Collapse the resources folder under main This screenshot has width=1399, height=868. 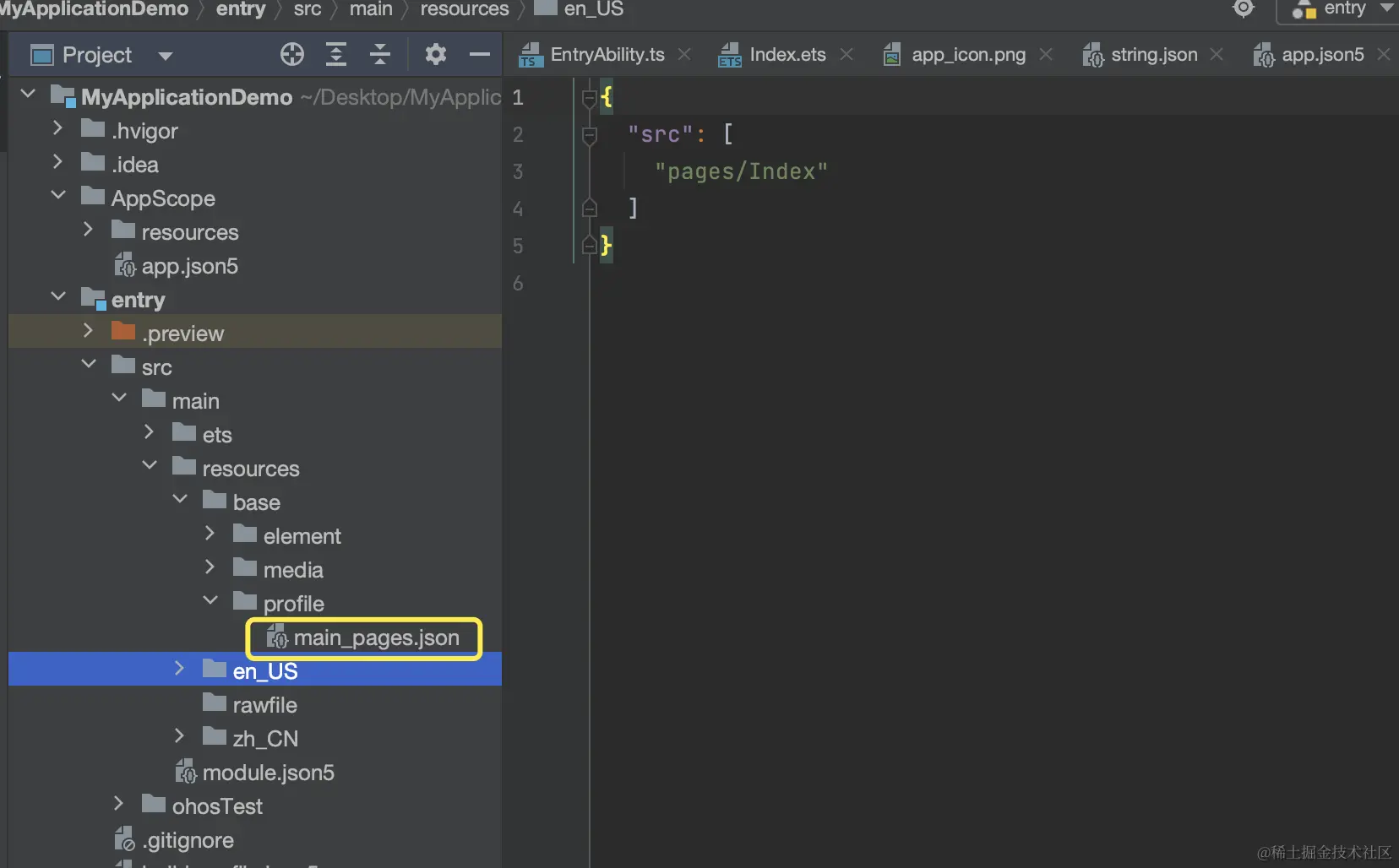point(150,465)
